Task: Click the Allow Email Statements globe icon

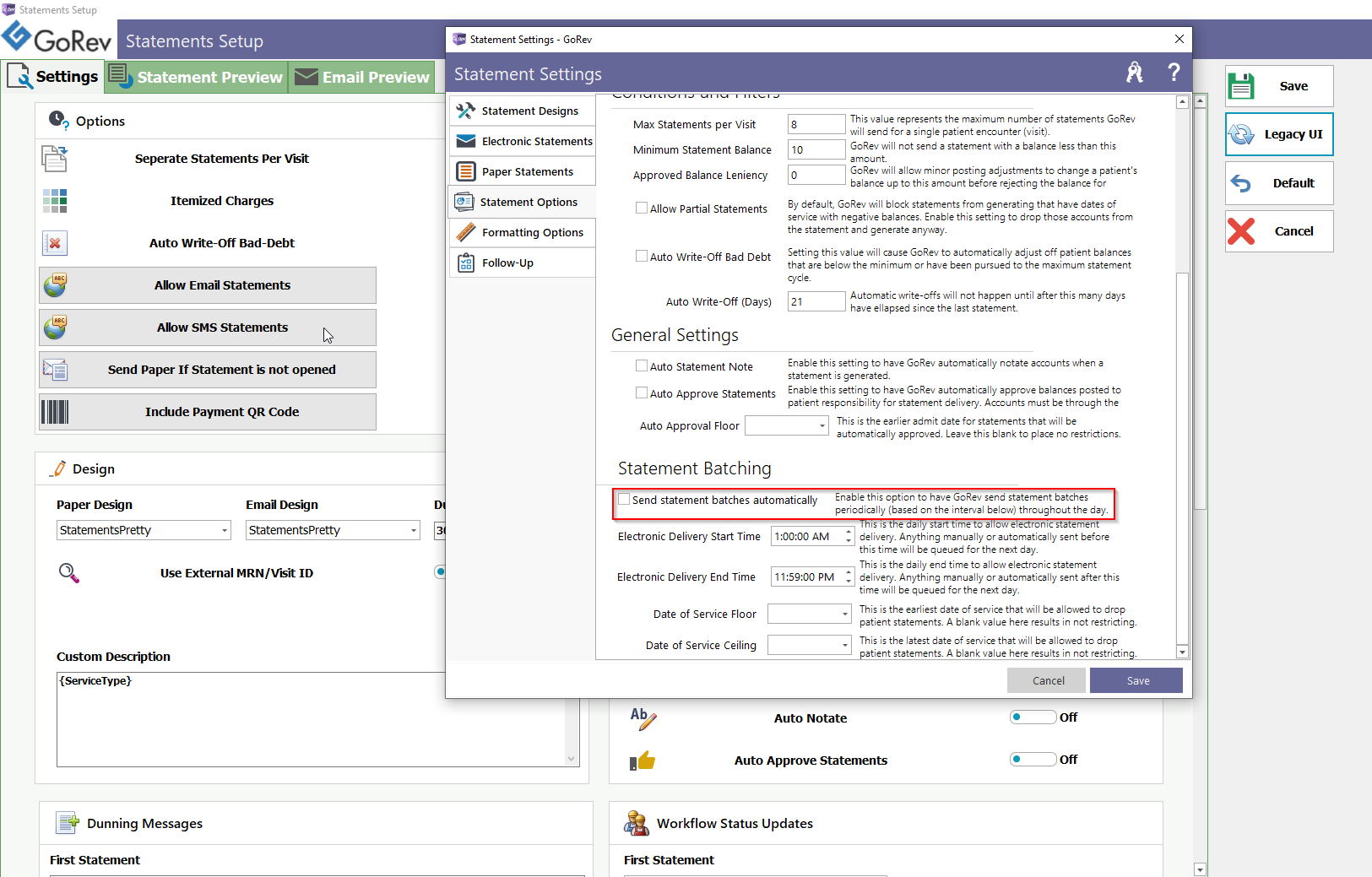Action: (x=55, y=285)
